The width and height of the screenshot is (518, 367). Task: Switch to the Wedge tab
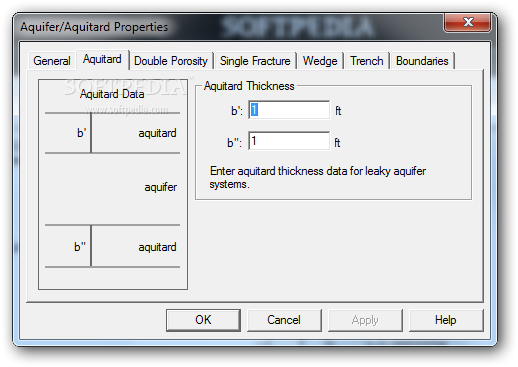(x=320, y=61)
